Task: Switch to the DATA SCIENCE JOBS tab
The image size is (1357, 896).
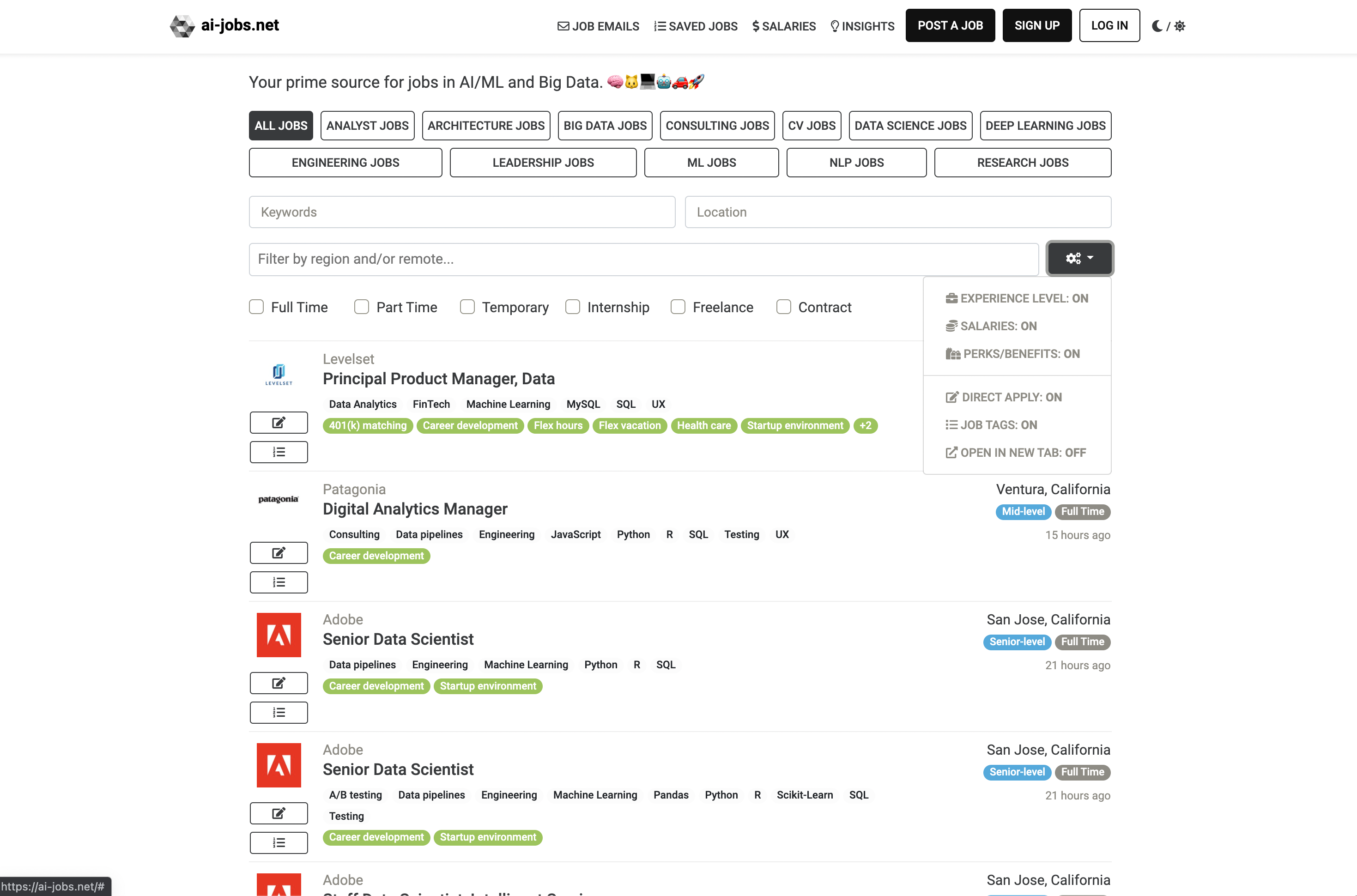Action: [910, 125]
